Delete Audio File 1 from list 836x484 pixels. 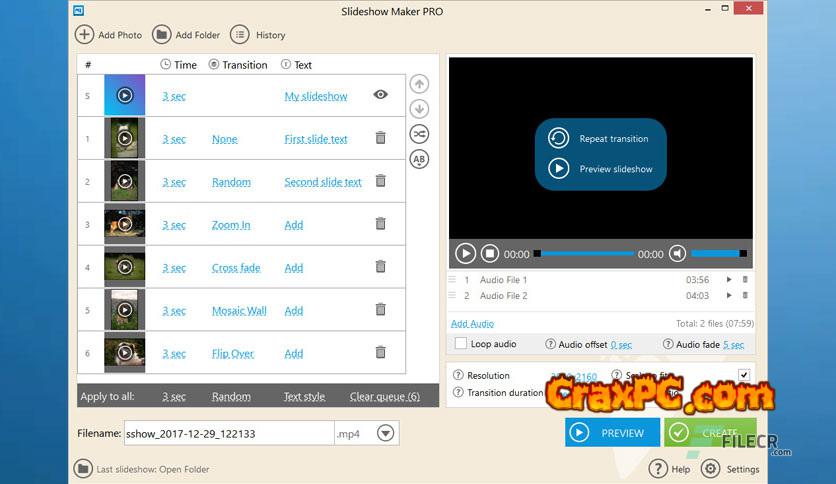(745, 279)
